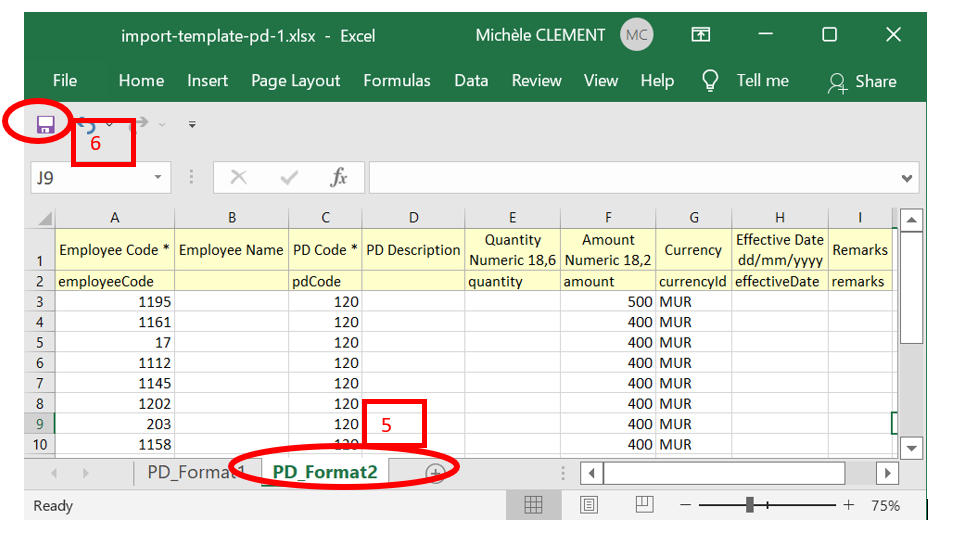Open the Ribbon Display Options icon
Screen dimensions: 953x537
coord(701,35)
